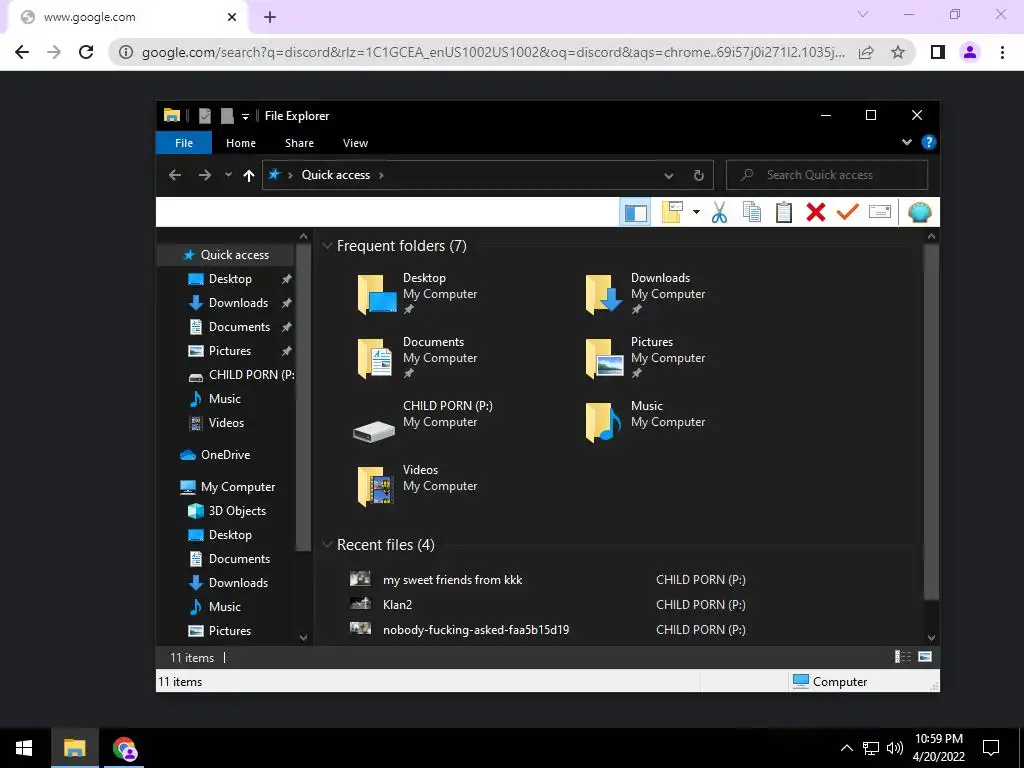Open Customize Quick Access Toolbar dropdown
This screenshot has height=768, width=1024.
246,117
